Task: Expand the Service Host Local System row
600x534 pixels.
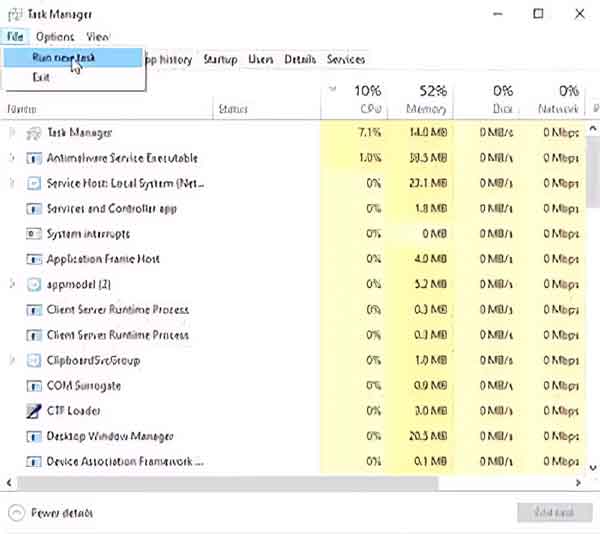Action: coord(12,184)
